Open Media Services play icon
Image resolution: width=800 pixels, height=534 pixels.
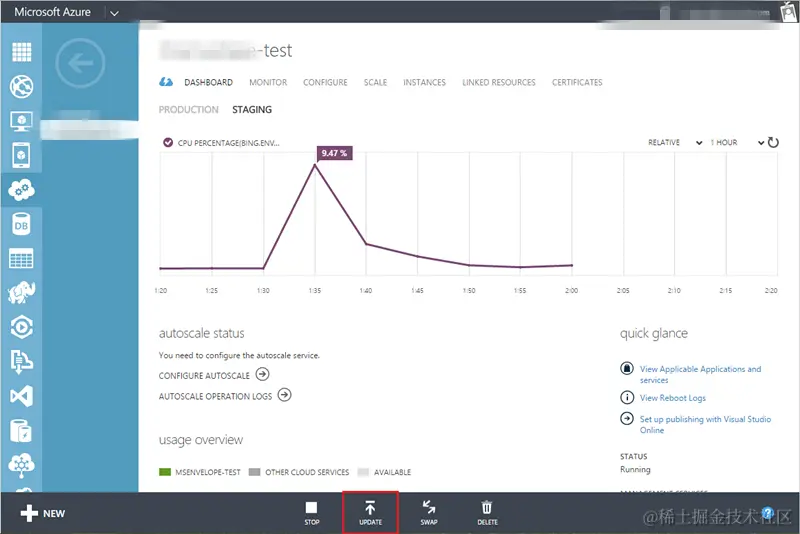(21, 327)
